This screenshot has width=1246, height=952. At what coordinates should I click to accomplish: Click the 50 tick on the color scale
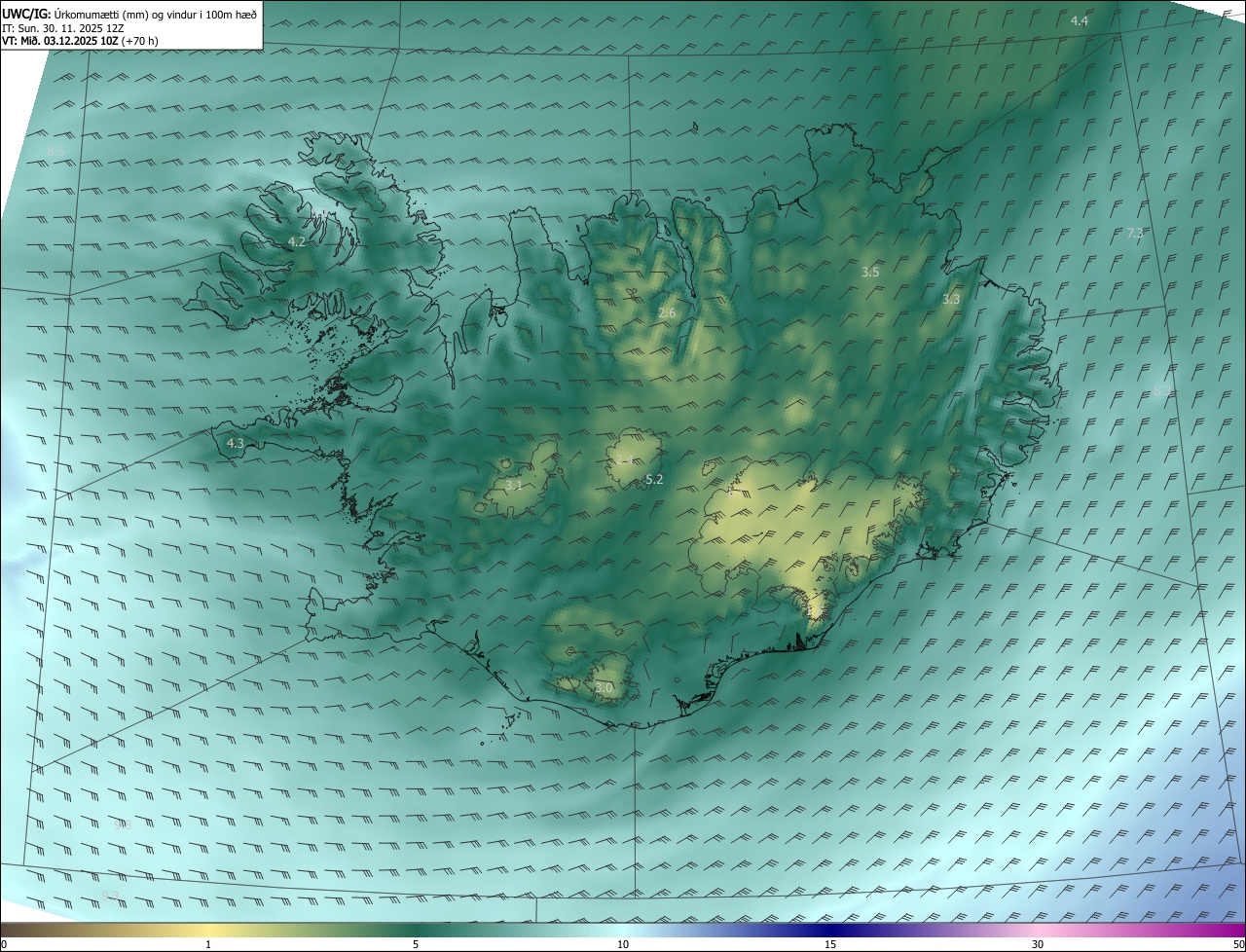click(1238, 944)
